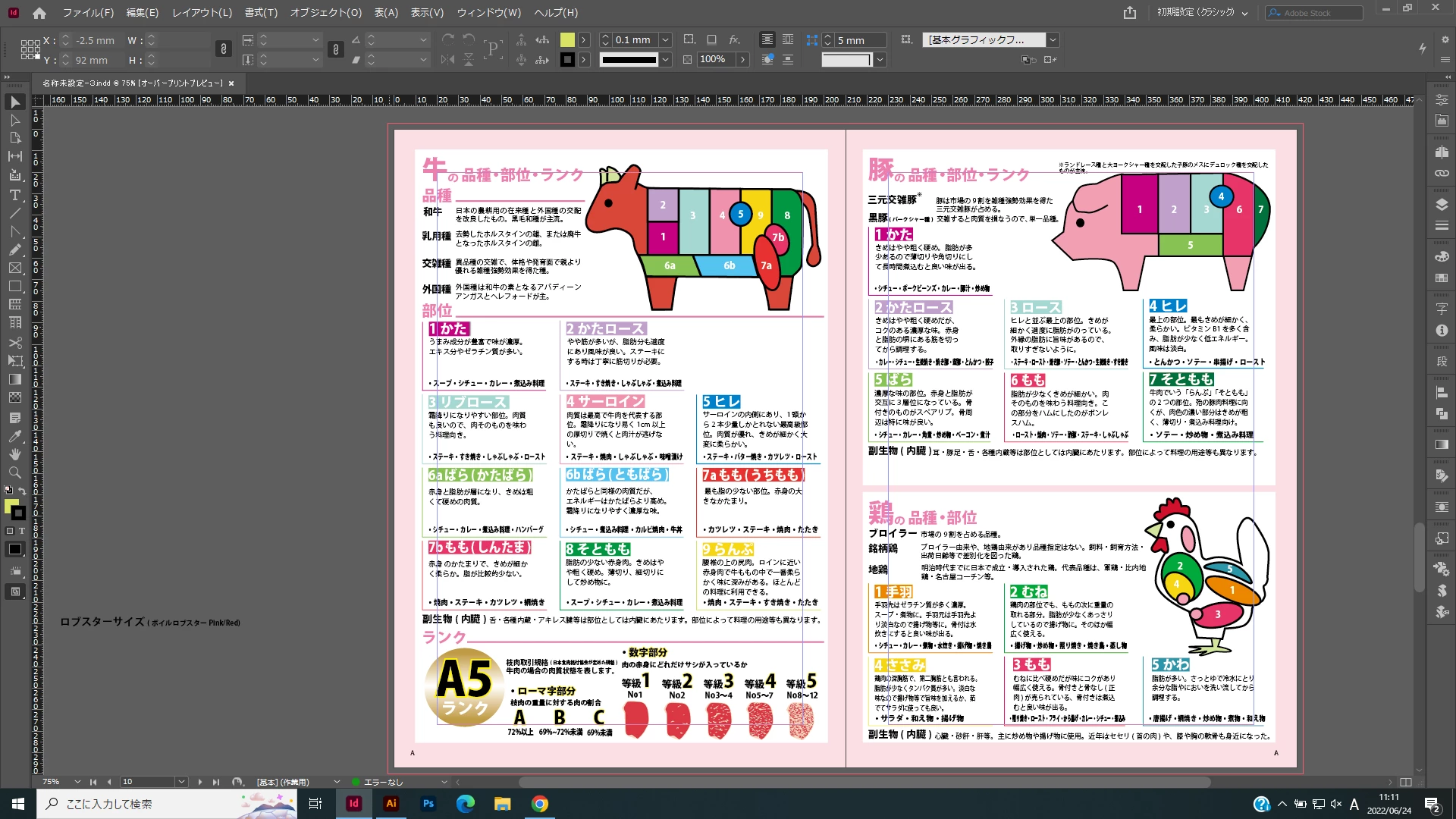Image resolution: width=1456 pixels, height=819 pixels.
Task: Expand the 75% zoom level dropdown
Action: pos(77,782)
